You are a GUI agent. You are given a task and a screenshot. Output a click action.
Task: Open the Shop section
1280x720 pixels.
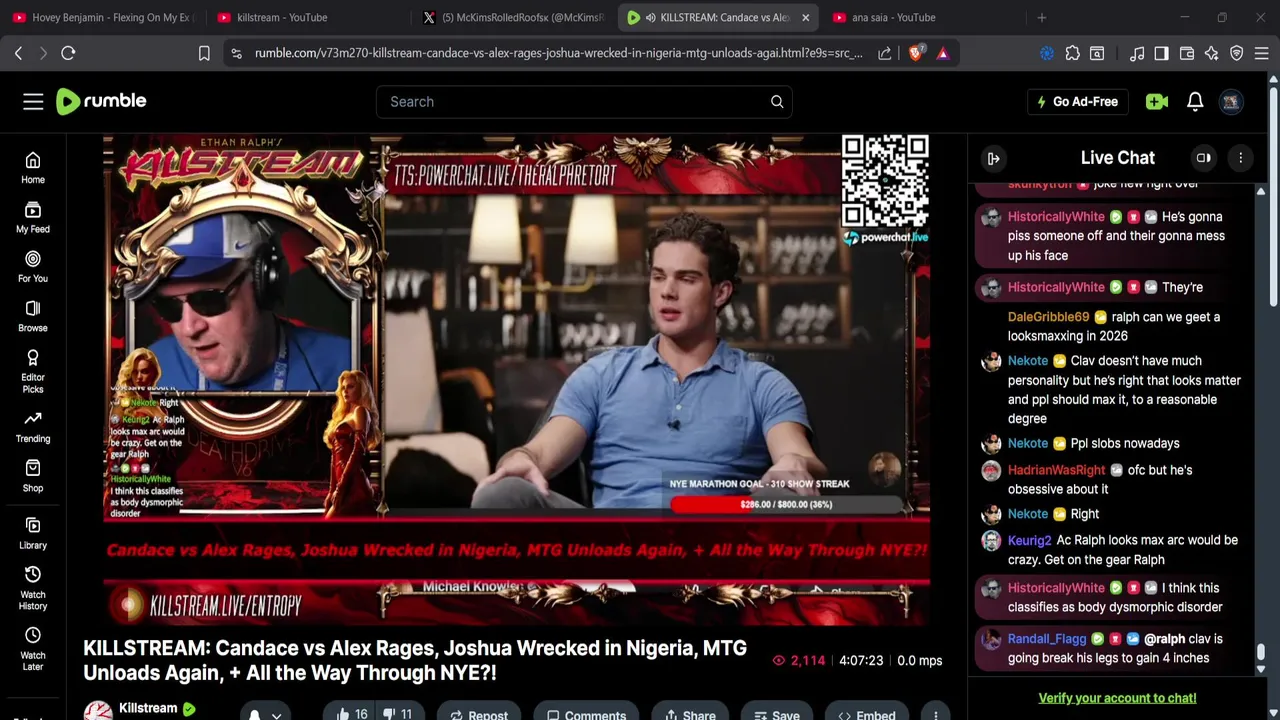(33, 476)
